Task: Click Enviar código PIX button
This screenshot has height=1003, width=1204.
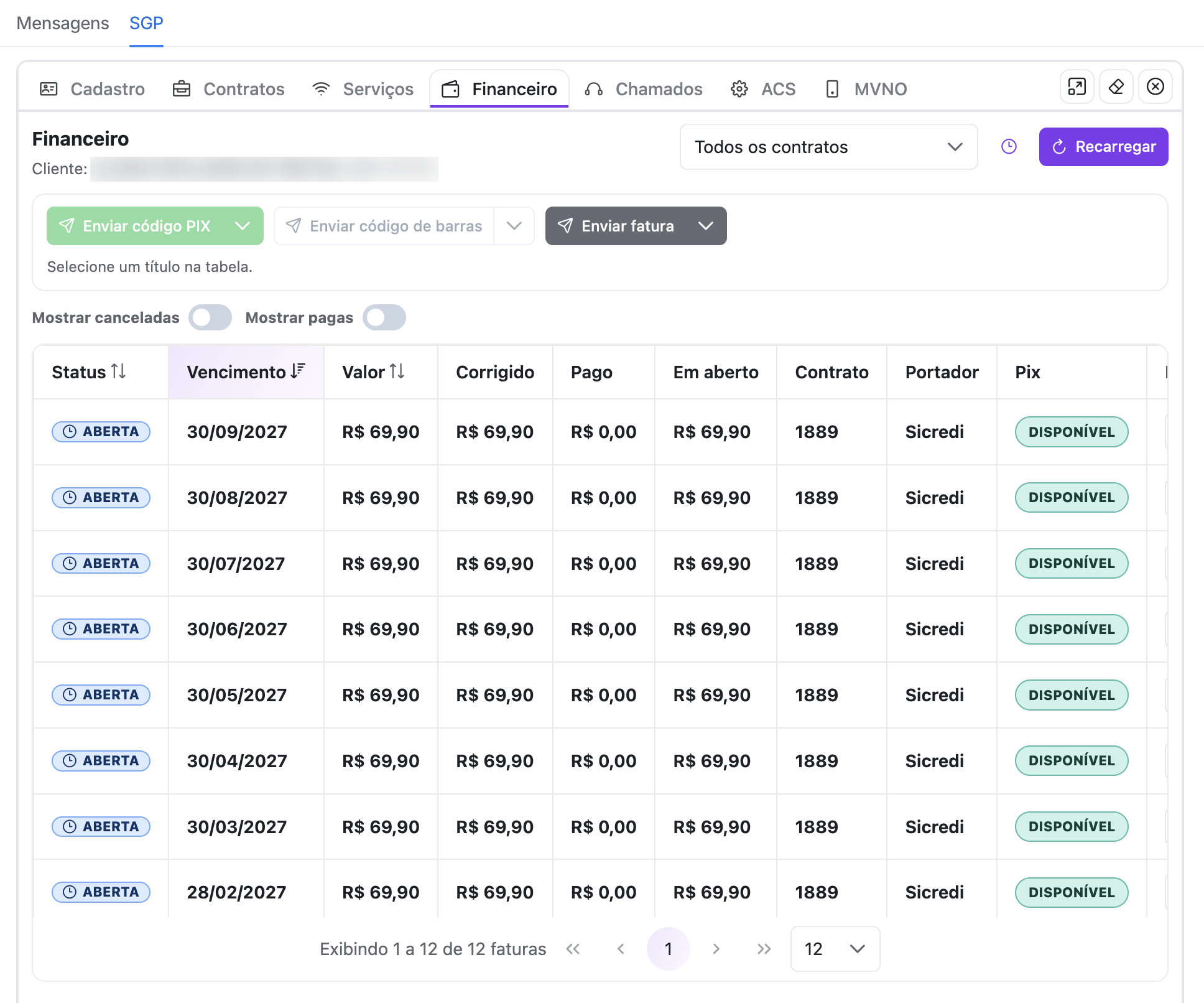Action: (x=136, y=226)
